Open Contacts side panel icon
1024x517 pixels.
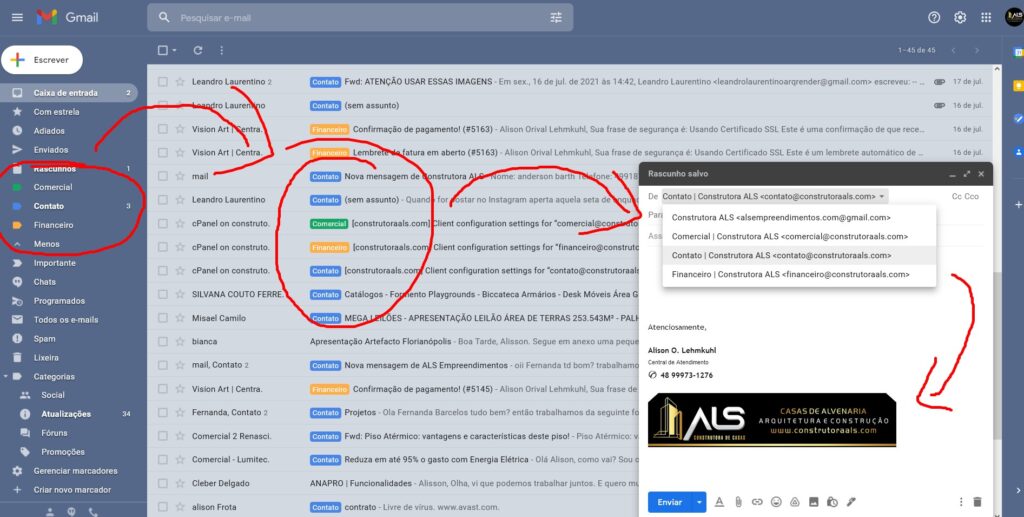1017,152
